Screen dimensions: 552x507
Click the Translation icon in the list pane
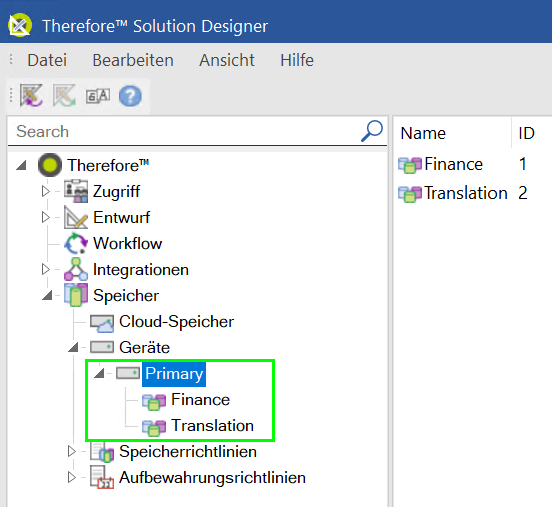pyautogui.click(x=410, y=194)
